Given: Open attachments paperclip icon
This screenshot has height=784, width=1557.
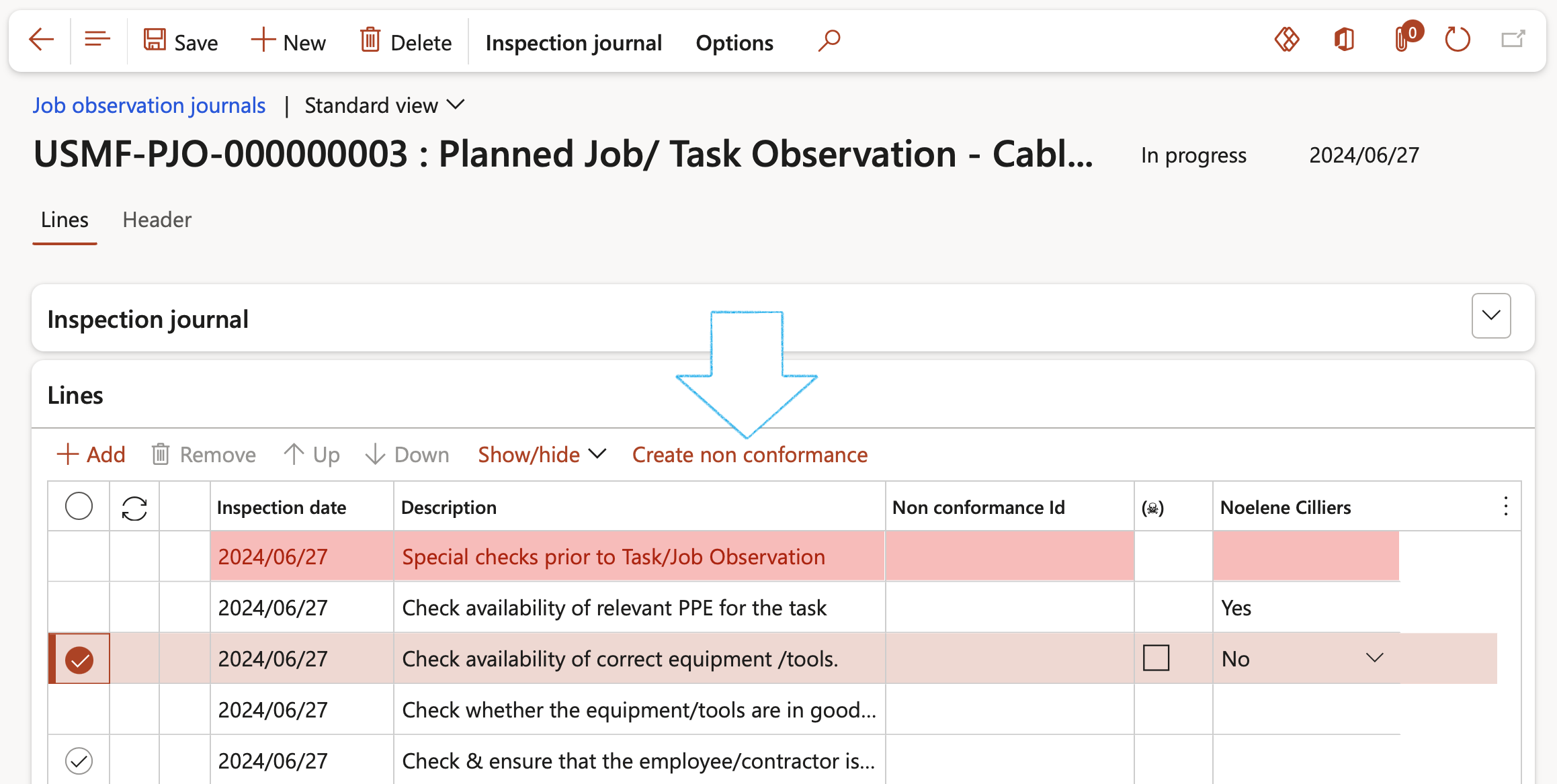Looking at the screenshot, I should click(x=1403, y=40).
